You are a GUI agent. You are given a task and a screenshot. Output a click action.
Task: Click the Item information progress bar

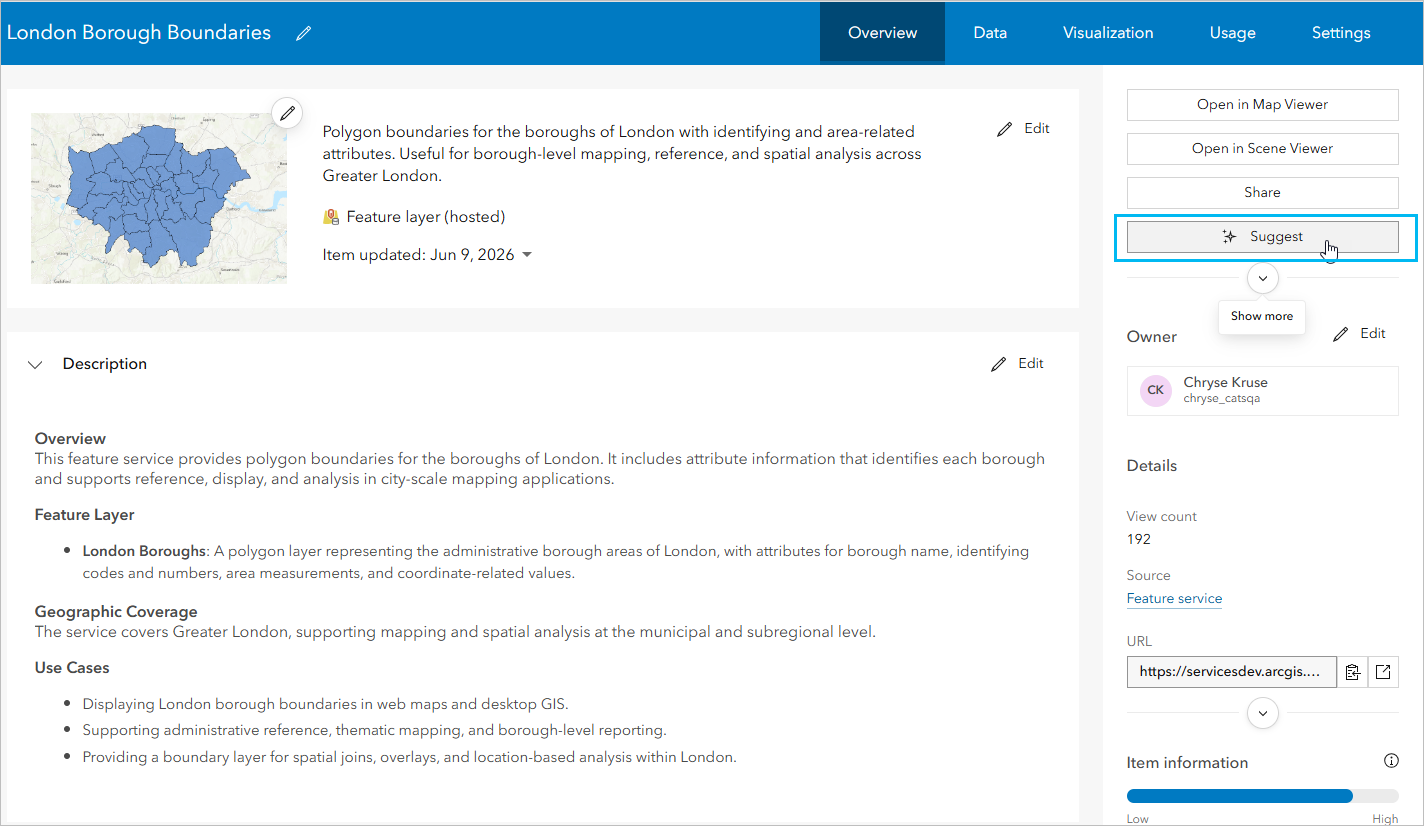click(x=1262, y=796)
